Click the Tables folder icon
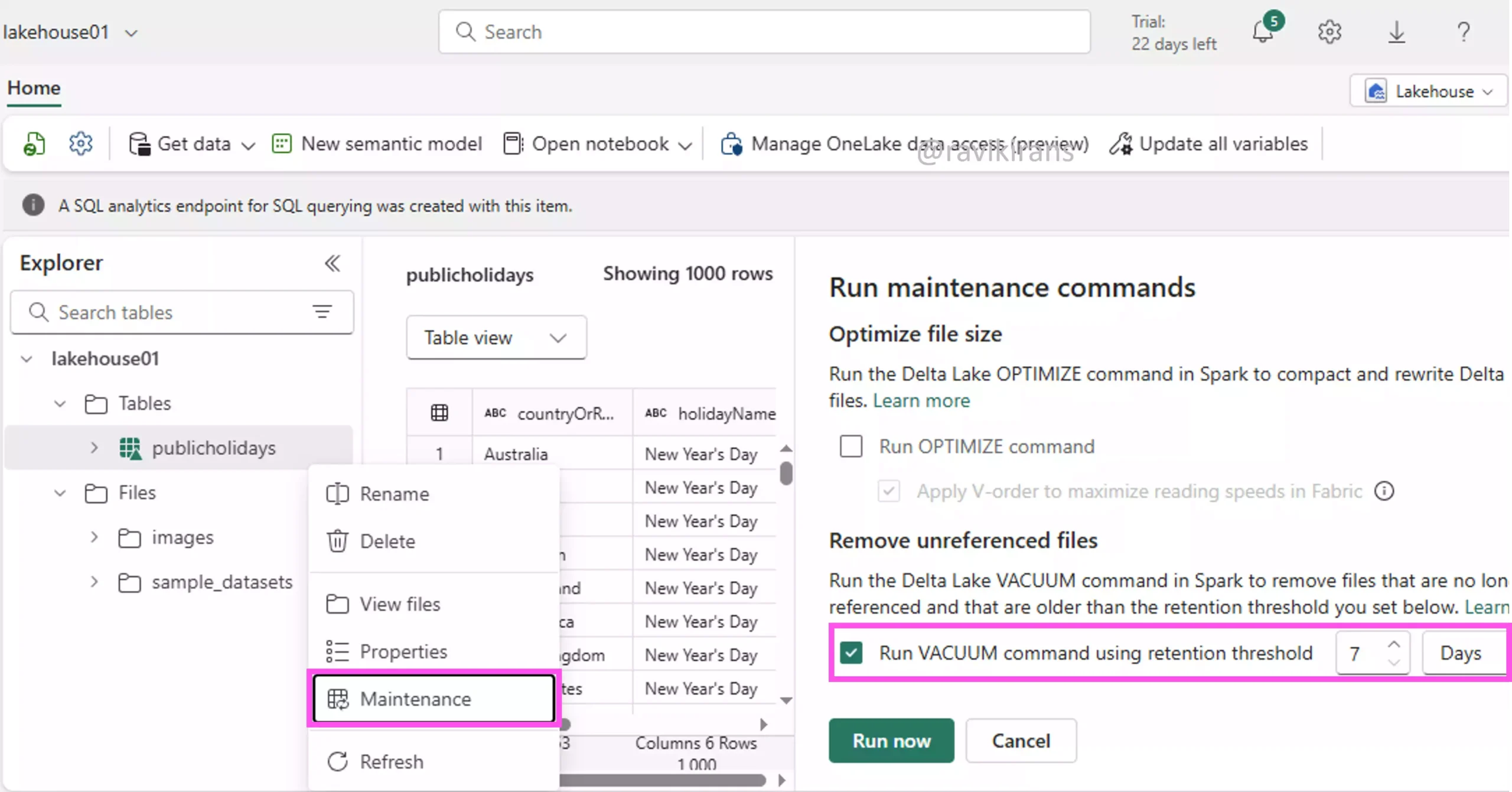1512x792 pixels. [x=96, y=403]
